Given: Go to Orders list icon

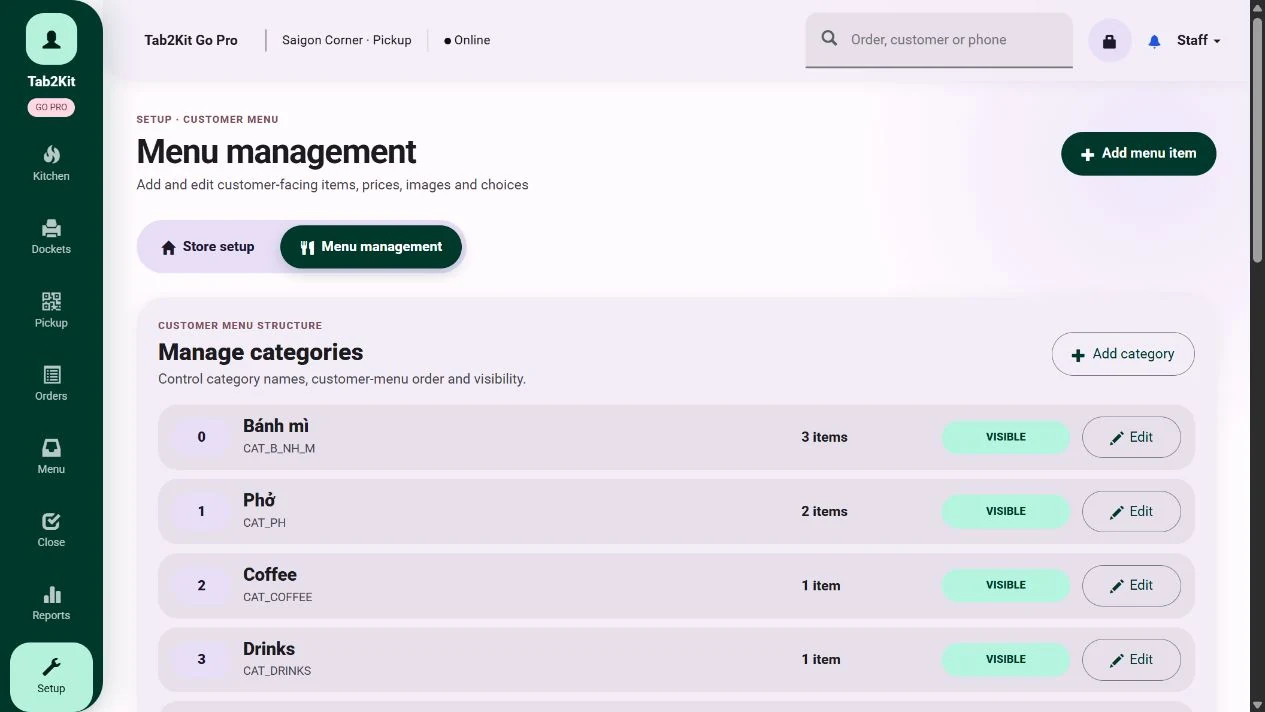Looking at the screenshot, I should click(51, 375).
